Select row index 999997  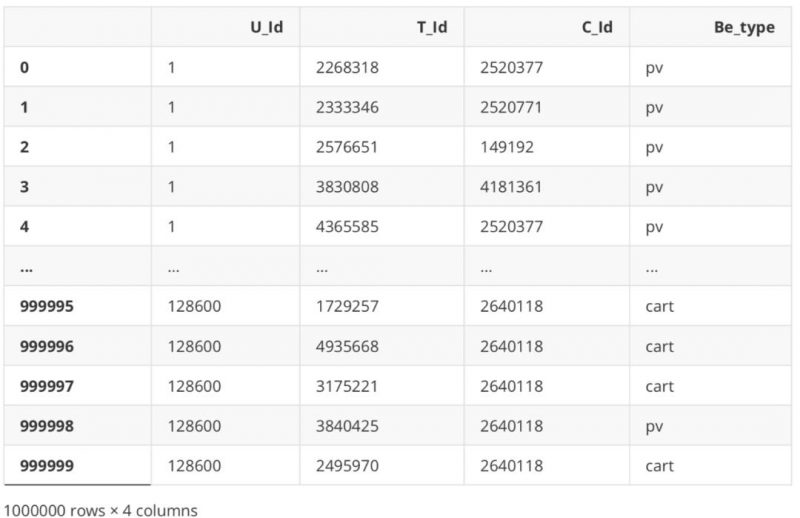[x=47, y=386]
